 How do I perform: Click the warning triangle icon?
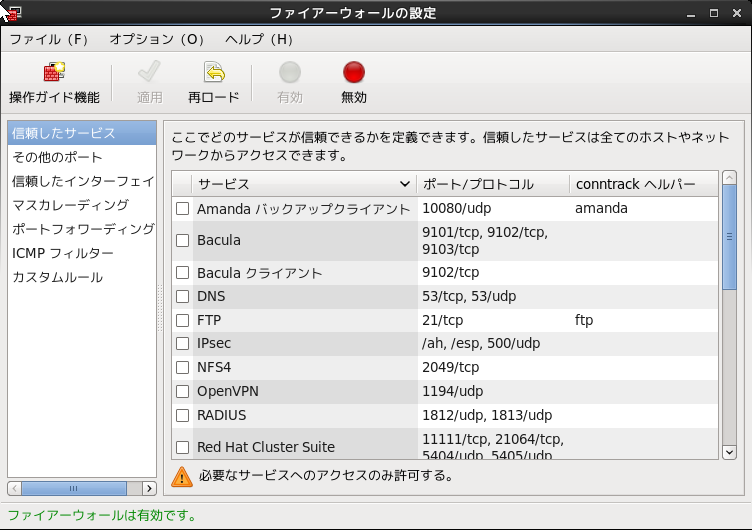[182, 477]
